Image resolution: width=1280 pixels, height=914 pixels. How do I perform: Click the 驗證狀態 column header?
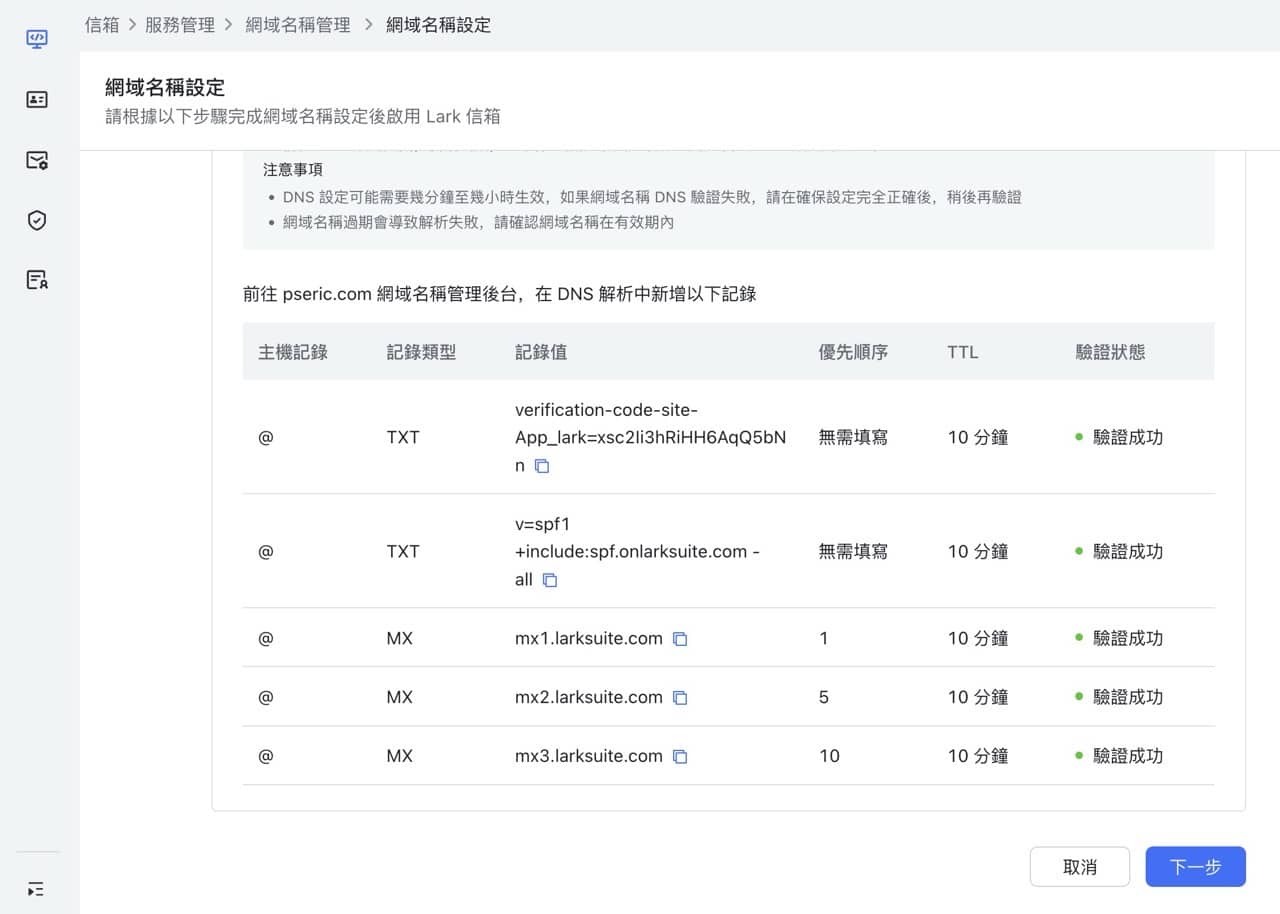(1110, 352)
